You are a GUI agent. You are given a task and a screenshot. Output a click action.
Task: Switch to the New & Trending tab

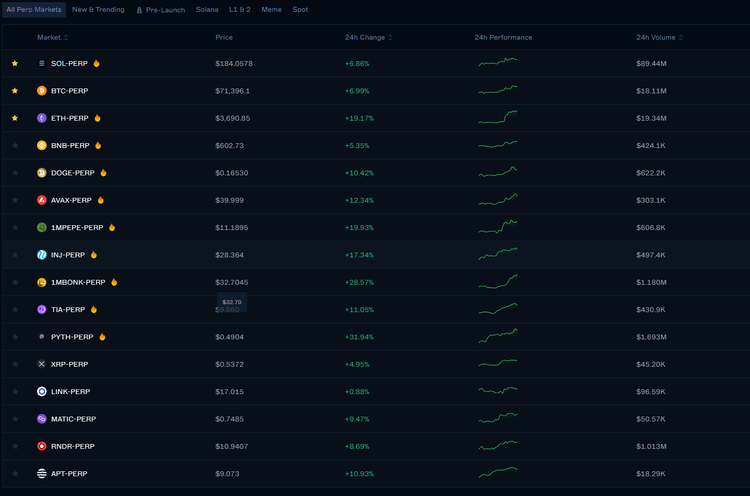pos(98,10)
